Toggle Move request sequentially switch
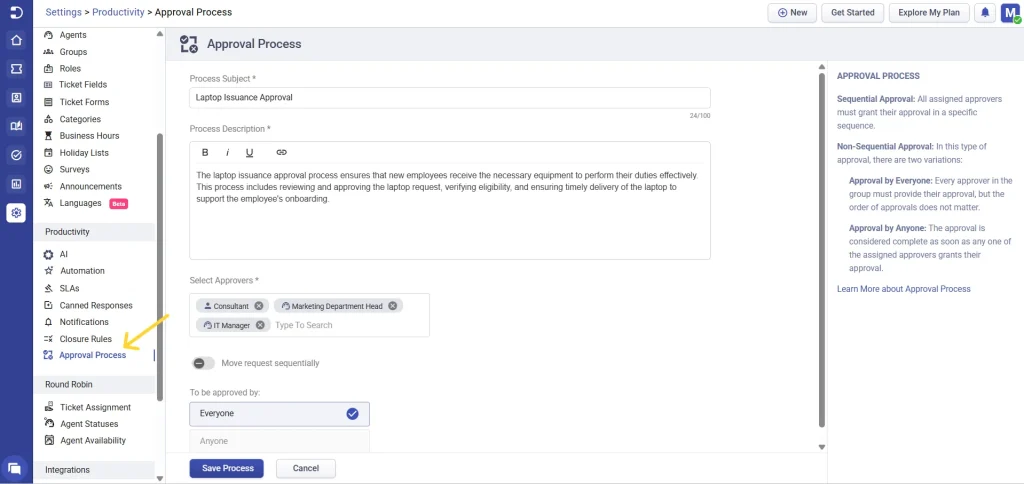The width and height of the screenshot is (1024, 484). (x=202, y=363)
